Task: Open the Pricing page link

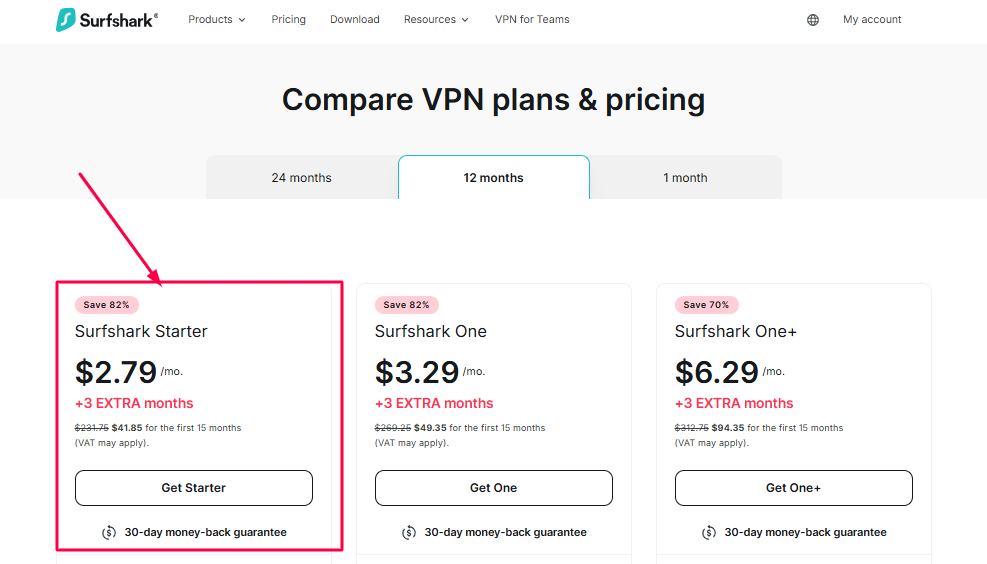Action: tap(289, 20)
